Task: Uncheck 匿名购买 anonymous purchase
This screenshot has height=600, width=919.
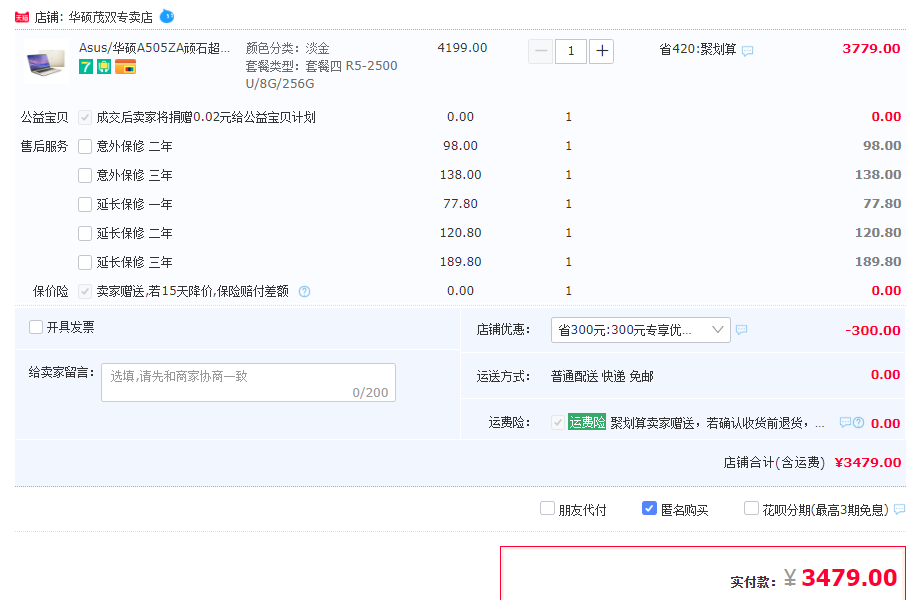Action: pyautogui.click(x=649, y=508)
